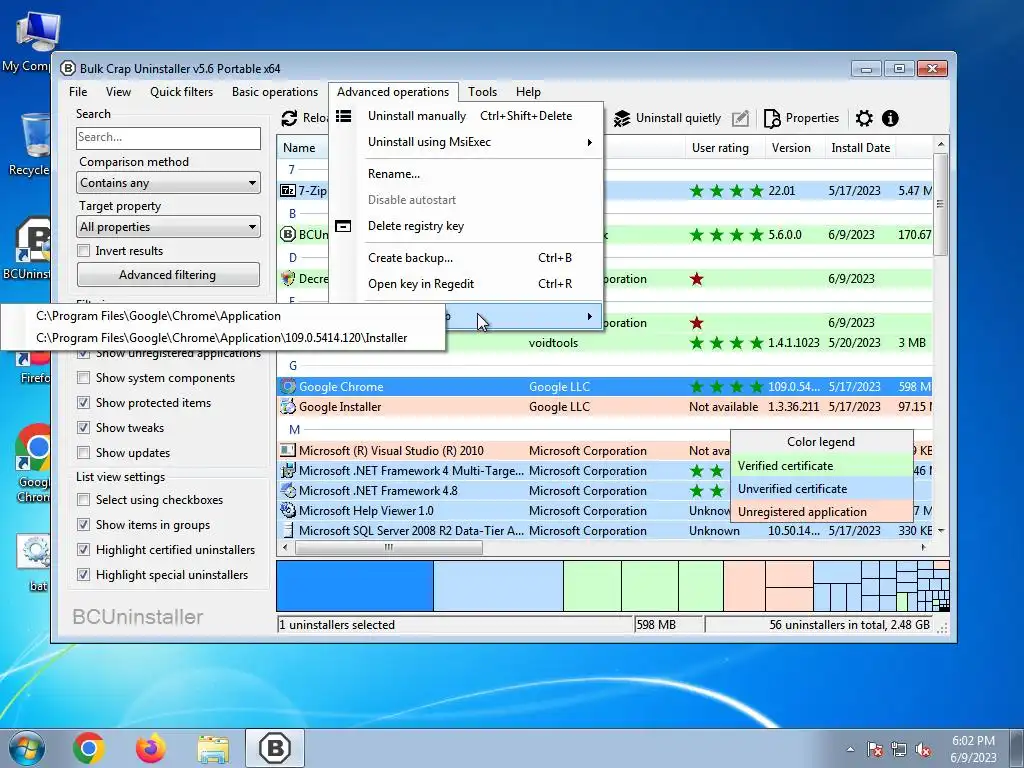Open the Comparison method dropdown

click(168, 183)
